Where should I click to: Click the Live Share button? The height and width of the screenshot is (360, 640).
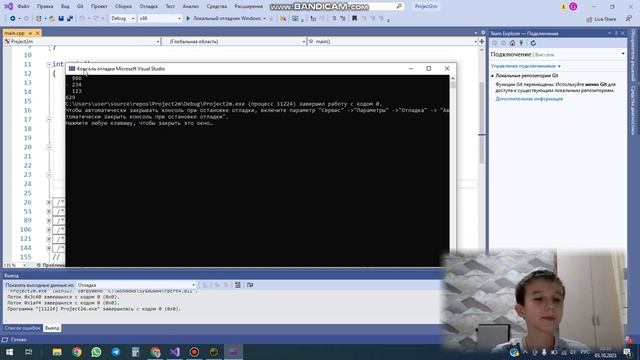click(x=601, y=19)
